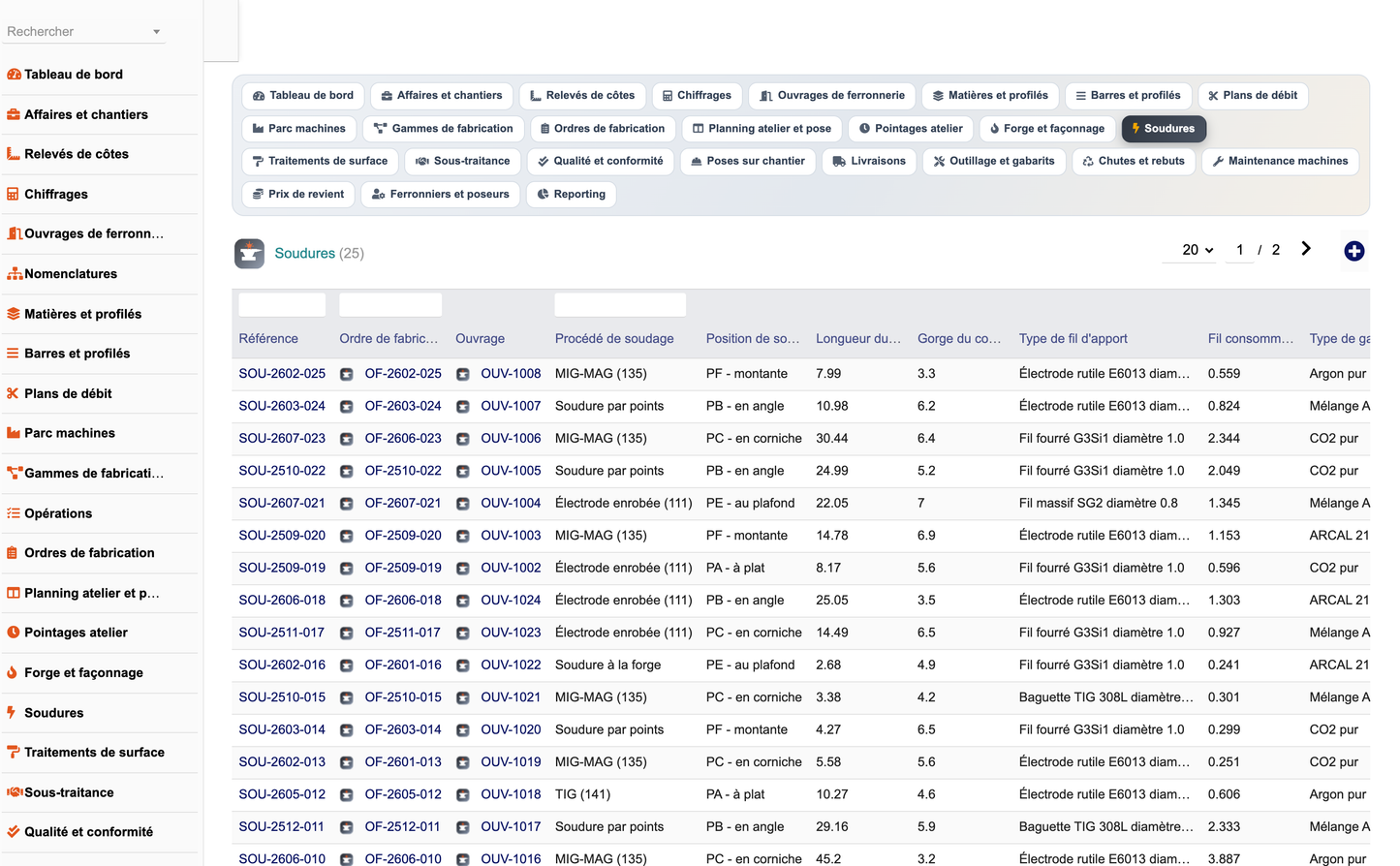Click the Traitements de surface spray icon in sidebar
The height and width of the screenshot is (866, 1400).
click(x=14, y=753)
